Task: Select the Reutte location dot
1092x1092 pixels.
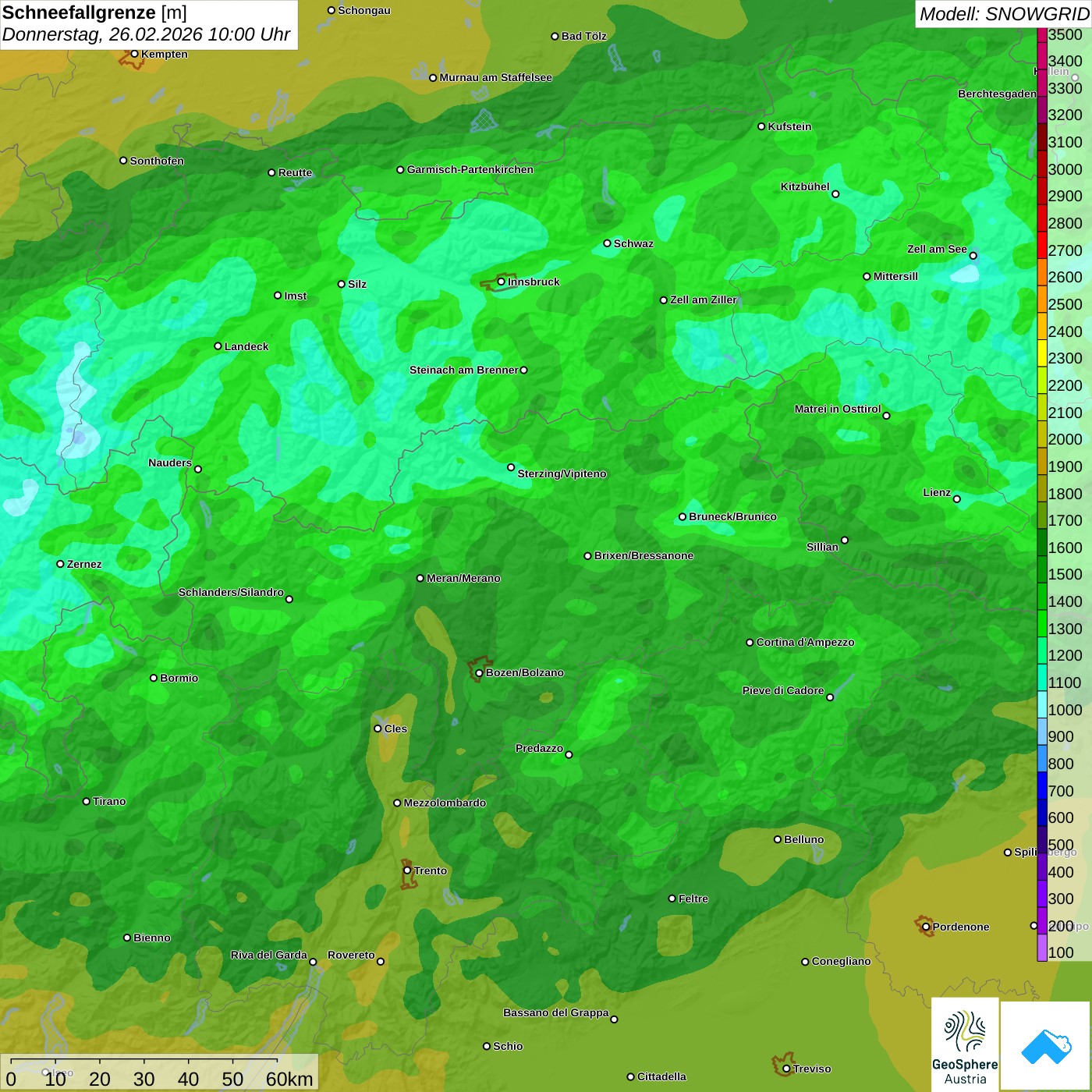Action: coord(271,172)
